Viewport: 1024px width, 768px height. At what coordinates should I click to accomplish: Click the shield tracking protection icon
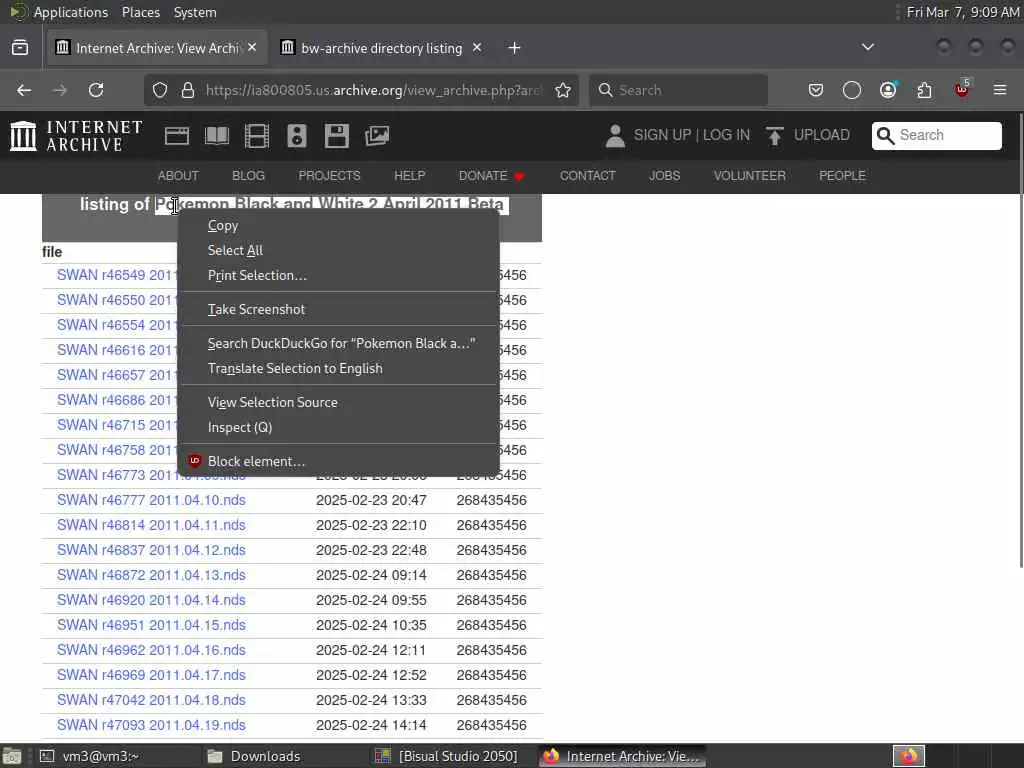coord(160,90)
